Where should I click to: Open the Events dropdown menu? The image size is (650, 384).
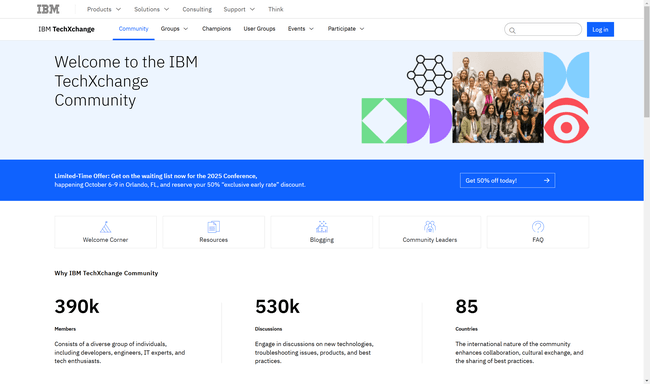coord(301,29)
